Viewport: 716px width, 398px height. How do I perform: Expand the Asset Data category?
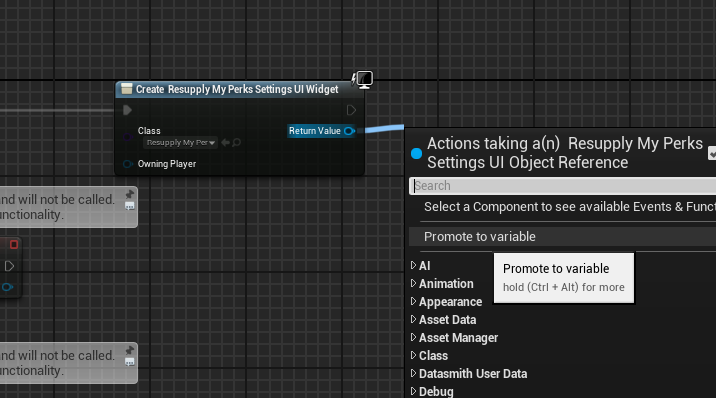413,319
